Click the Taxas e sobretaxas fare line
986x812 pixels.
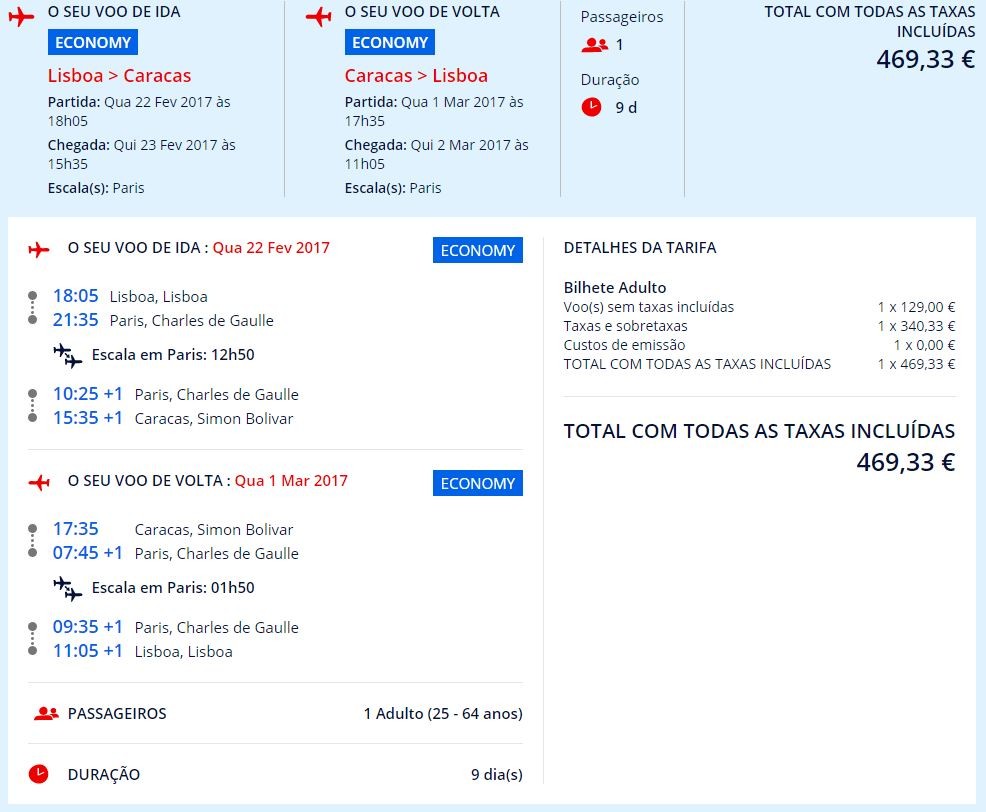pos(626,326)
